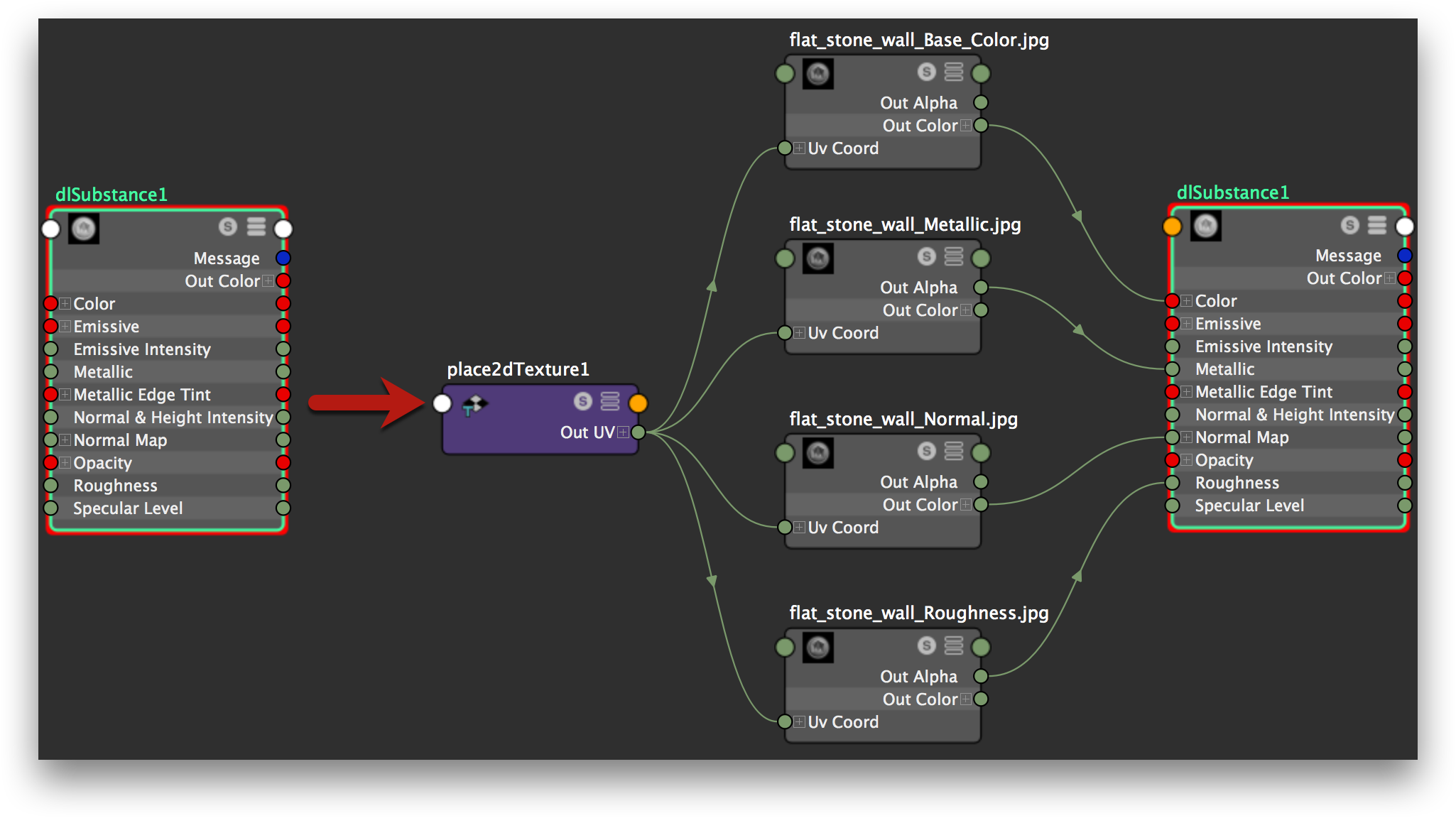The height and width of the screenshot is (818, 1456).
Task: Click Out Alpha port of flat_stone_wall_Roughness.jpg
Action: pyautogui.click(x=981, y=676)
